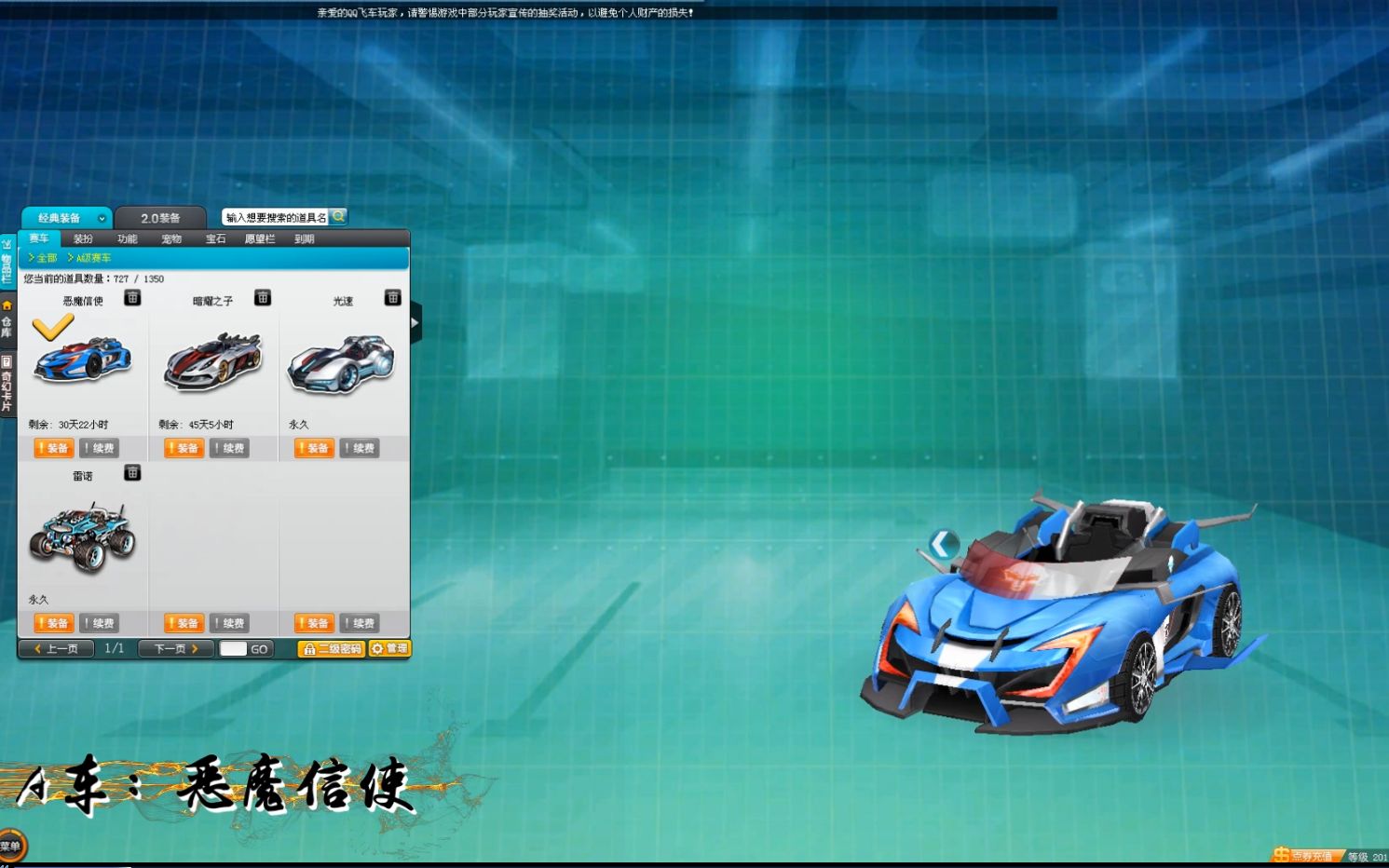The image size is (1389, 868).
Task: Open the 物品栏 side tab
Action: click(x=7, y=262)
